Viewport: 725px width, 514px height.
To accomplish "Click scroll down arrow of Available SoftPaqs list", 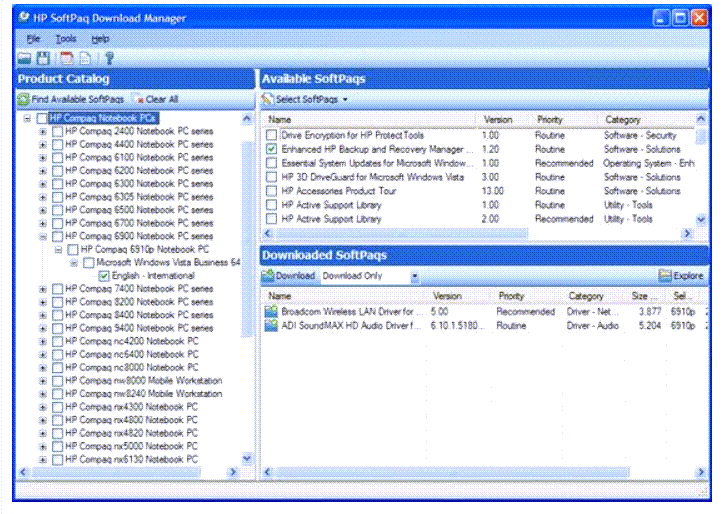I will tap(701, 220).
